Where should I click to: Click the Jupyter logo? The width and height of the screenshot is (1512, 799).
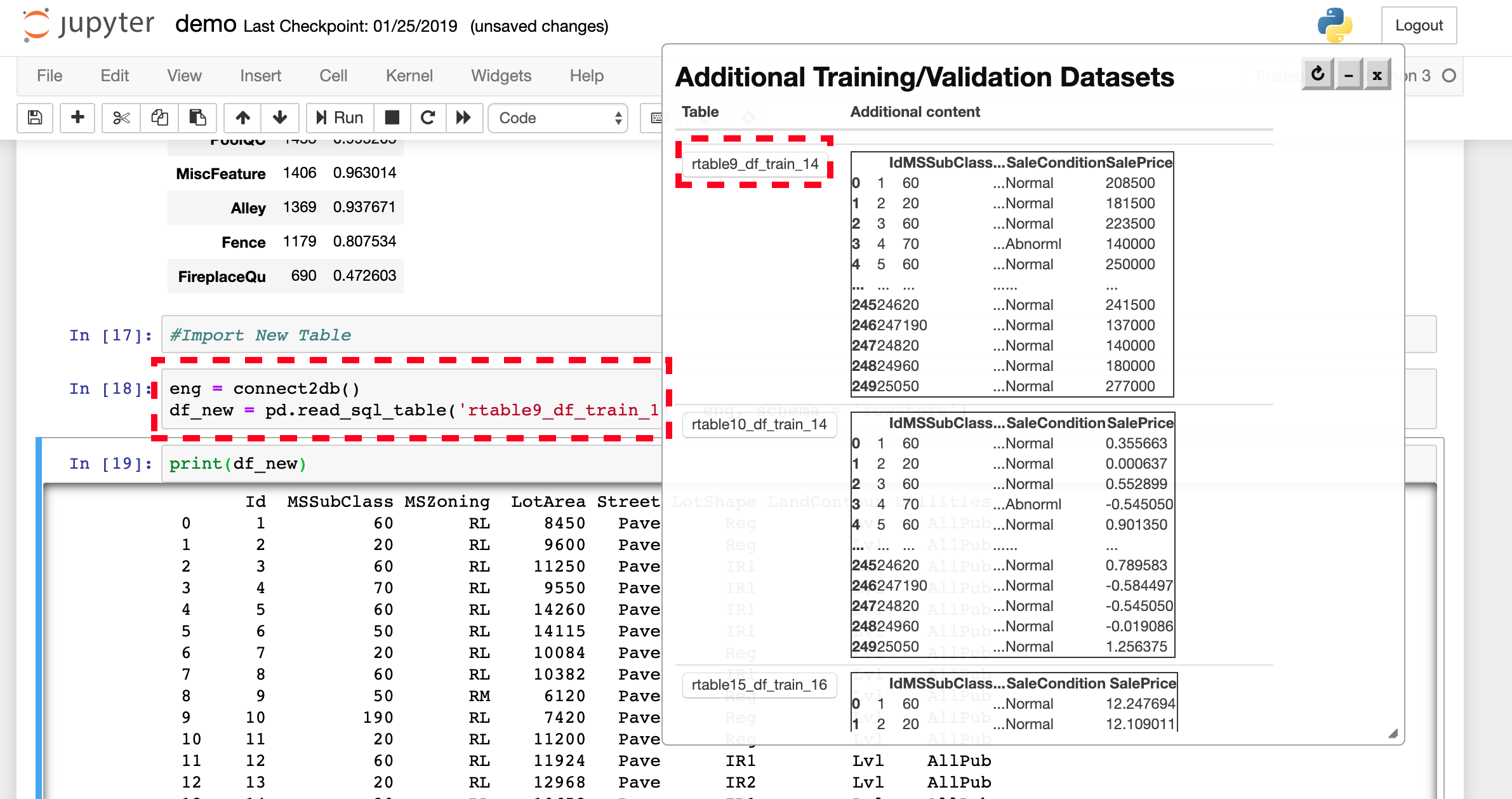point(88,25)
